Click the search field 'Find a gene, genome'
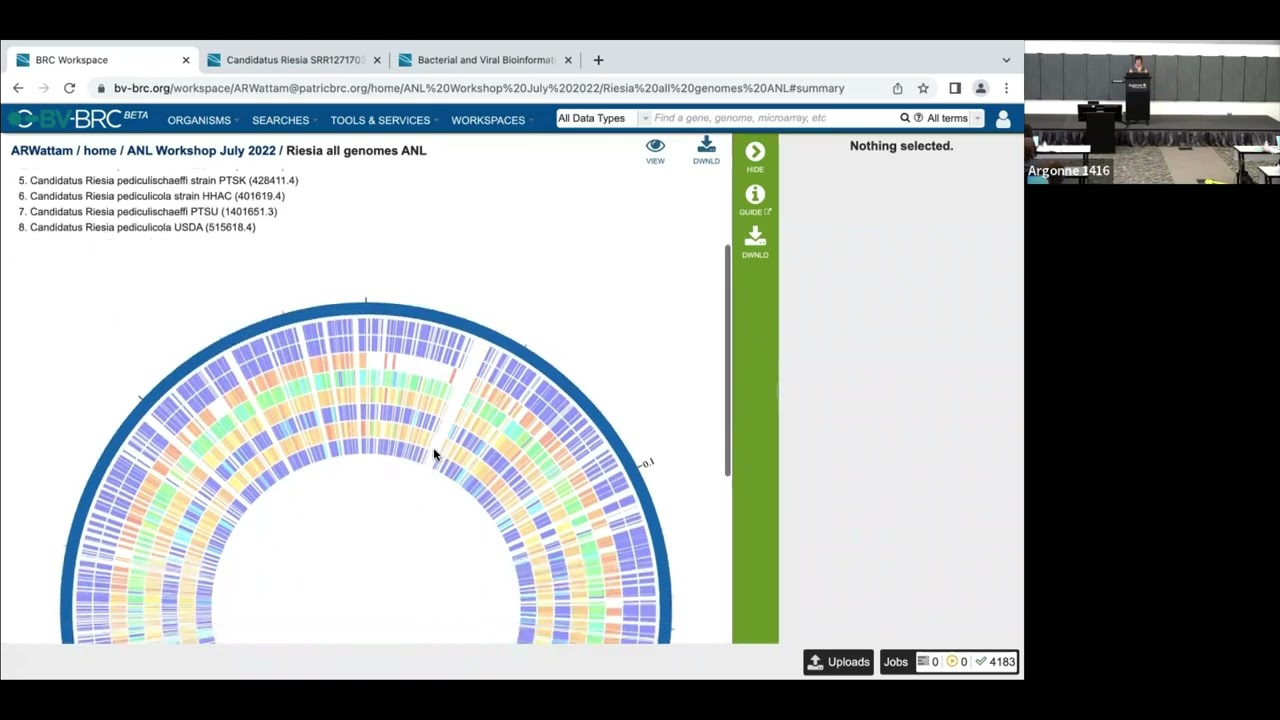Screen dimensions: 1280x720 coord(774,118)
